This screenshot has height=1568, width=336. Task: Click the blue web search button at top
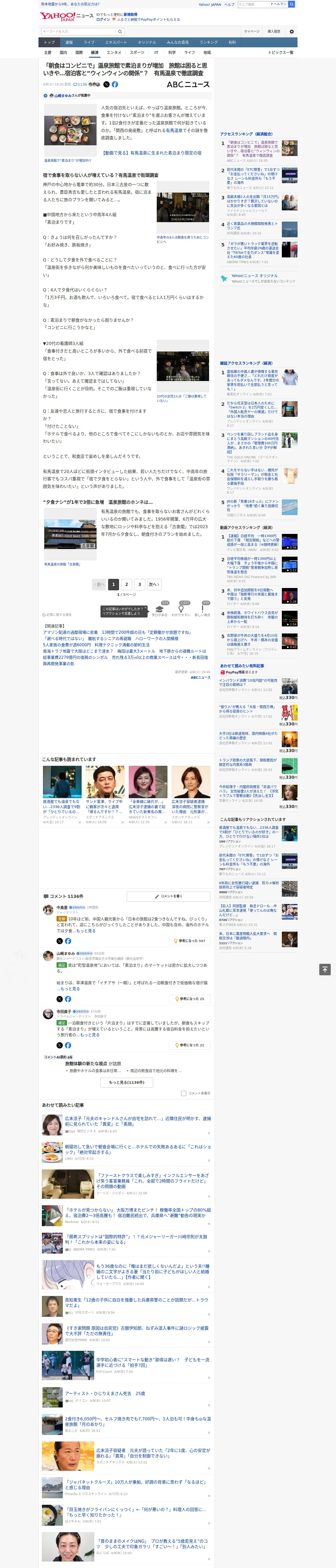click(x=292, y=4)
